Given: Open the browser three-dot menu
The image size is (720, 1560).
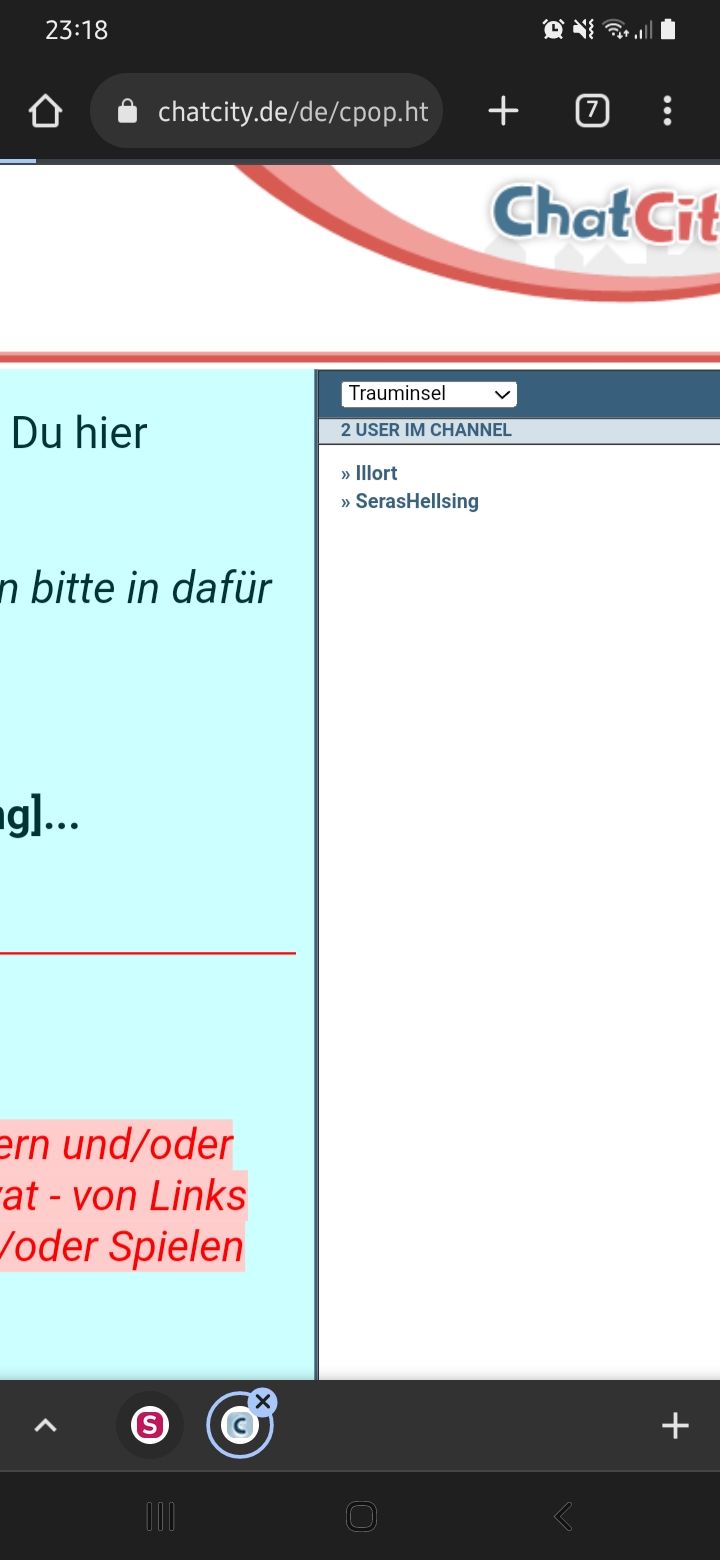Looking at the screenshot, I should (667, 111).
